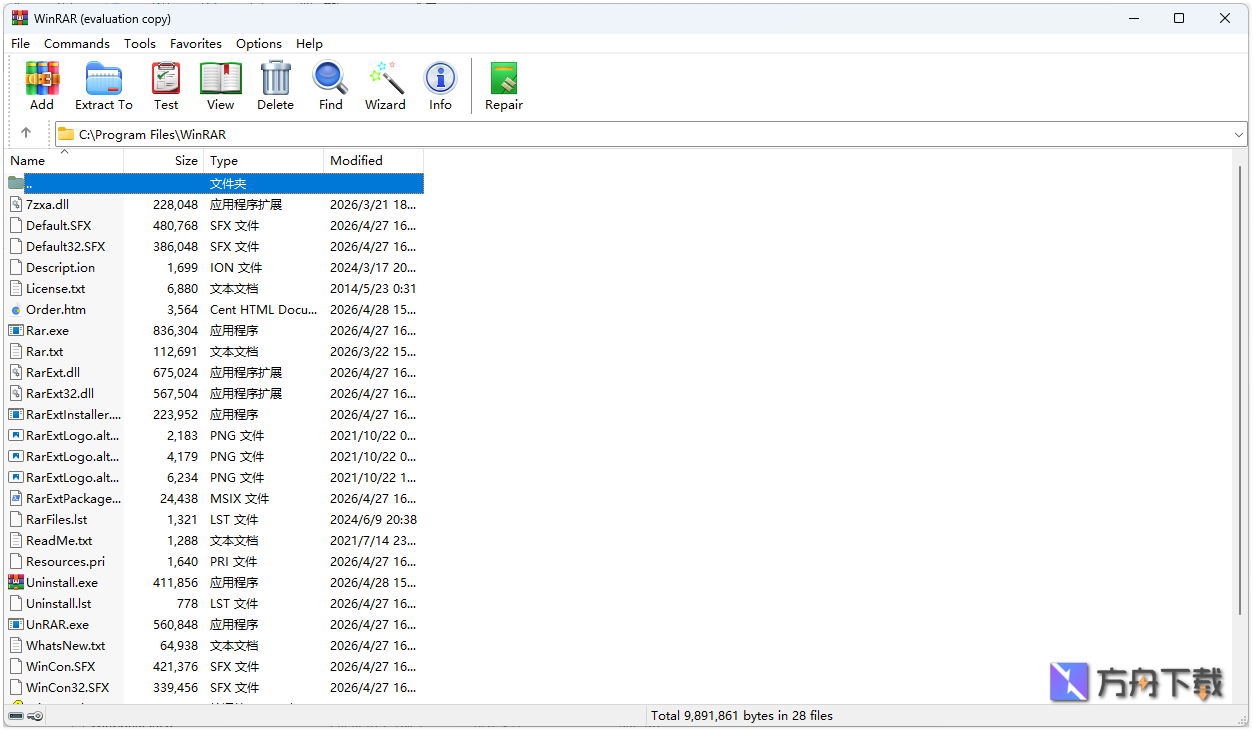Click the Cent HTML Docu... type cell
The height and width of the screenshot is (731, 1253).
(x=263, y=309)
